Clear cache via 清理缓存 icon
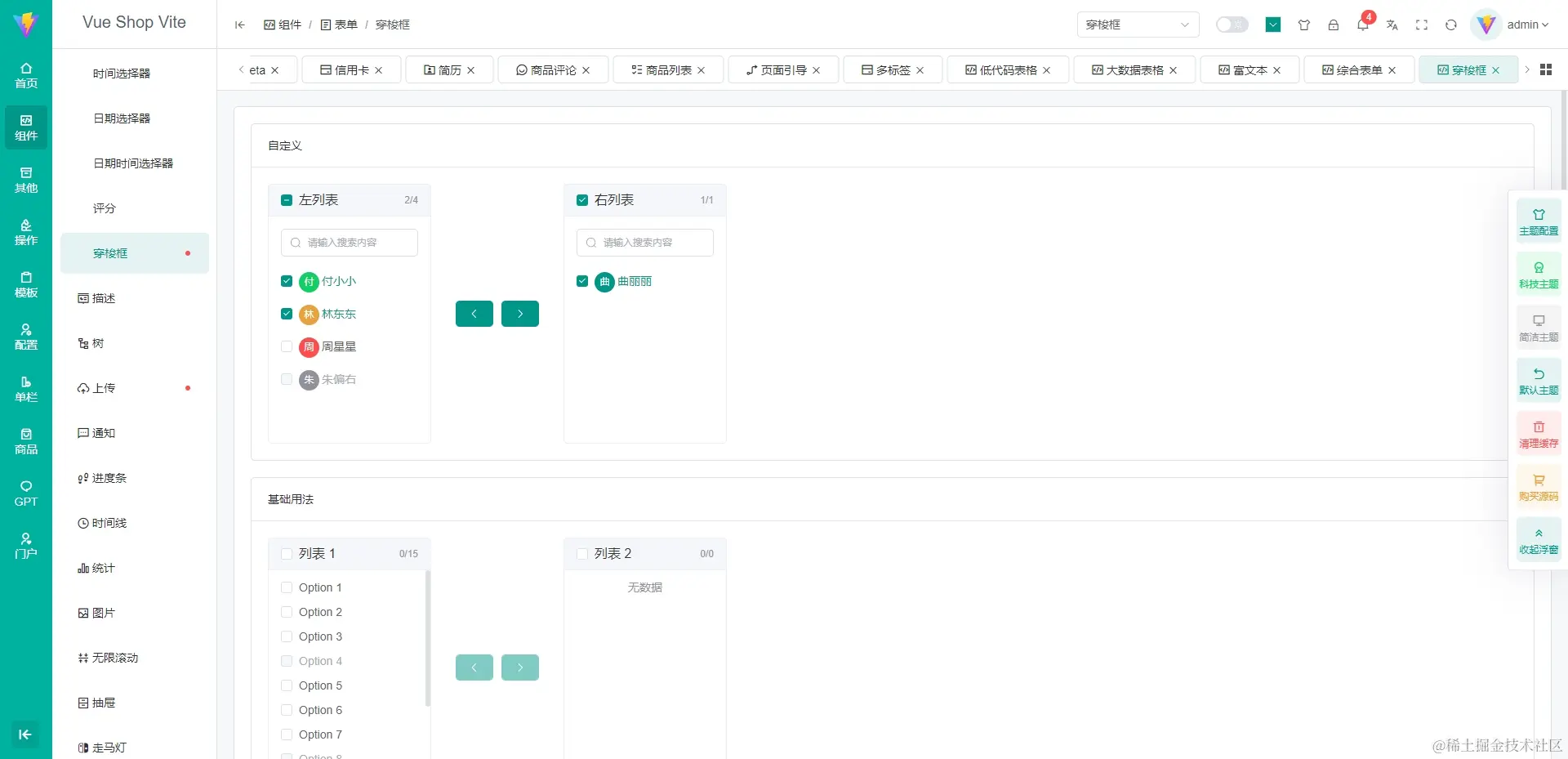Viewport: 1568px width, 759px height. 1539,433
